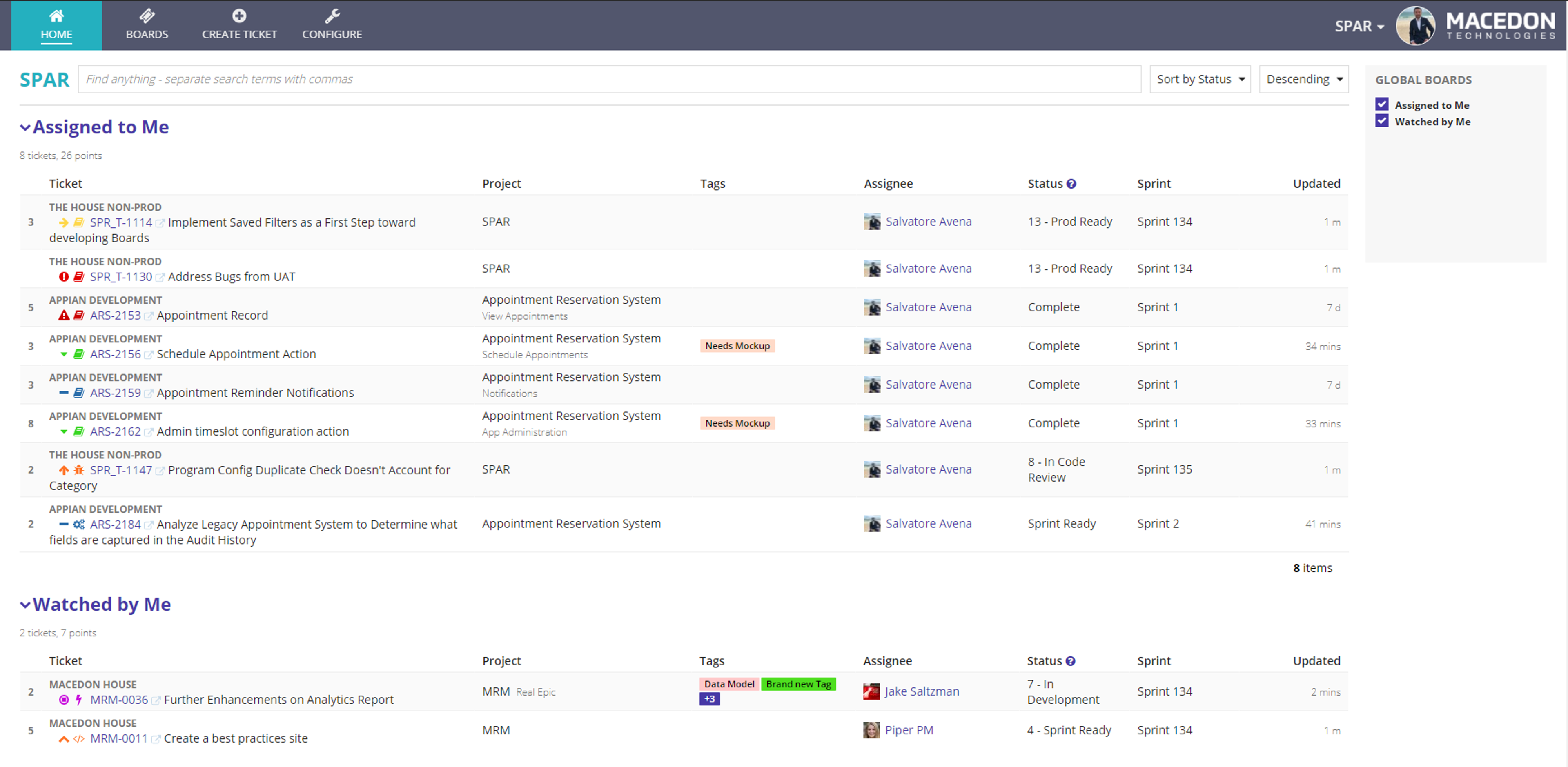Click the blue story icon on ARS-2159
Image resolution: width=1568 pixels, height=767 pixels.
pyautogui.click(x=78, y=393)
